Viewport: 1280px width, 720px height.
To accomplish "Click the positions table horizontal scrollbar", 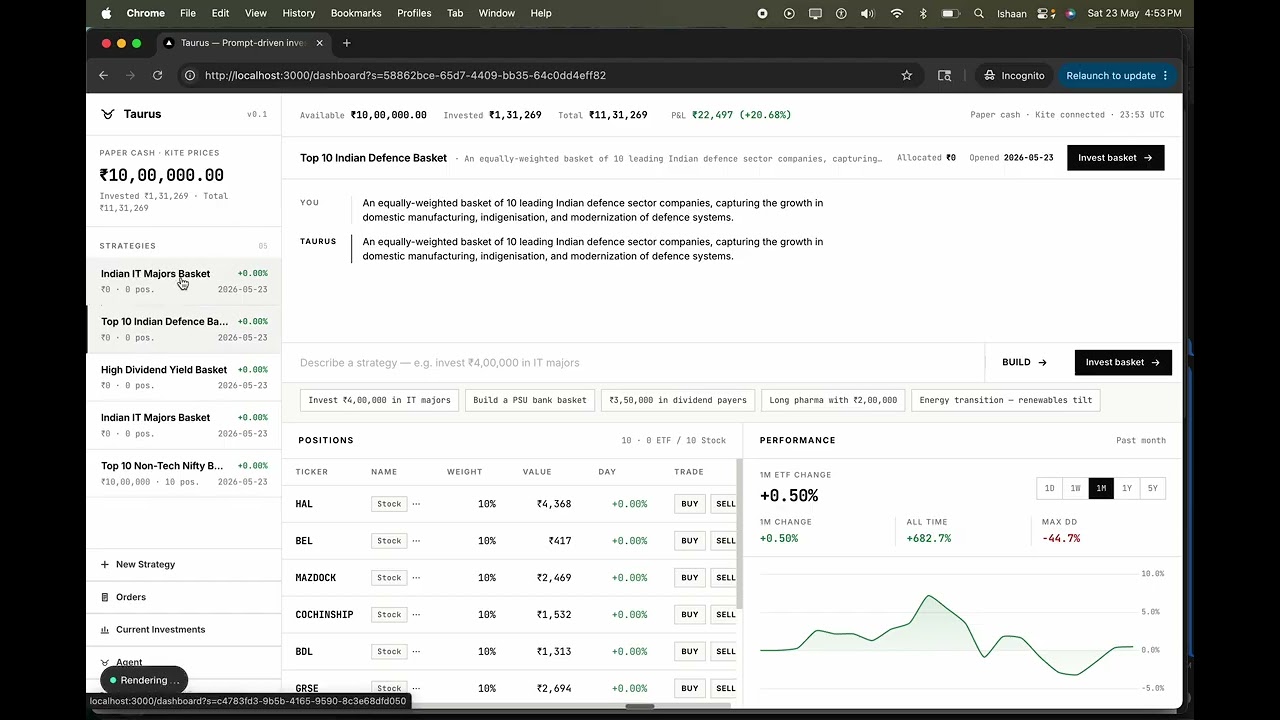I will pos(640,706).
